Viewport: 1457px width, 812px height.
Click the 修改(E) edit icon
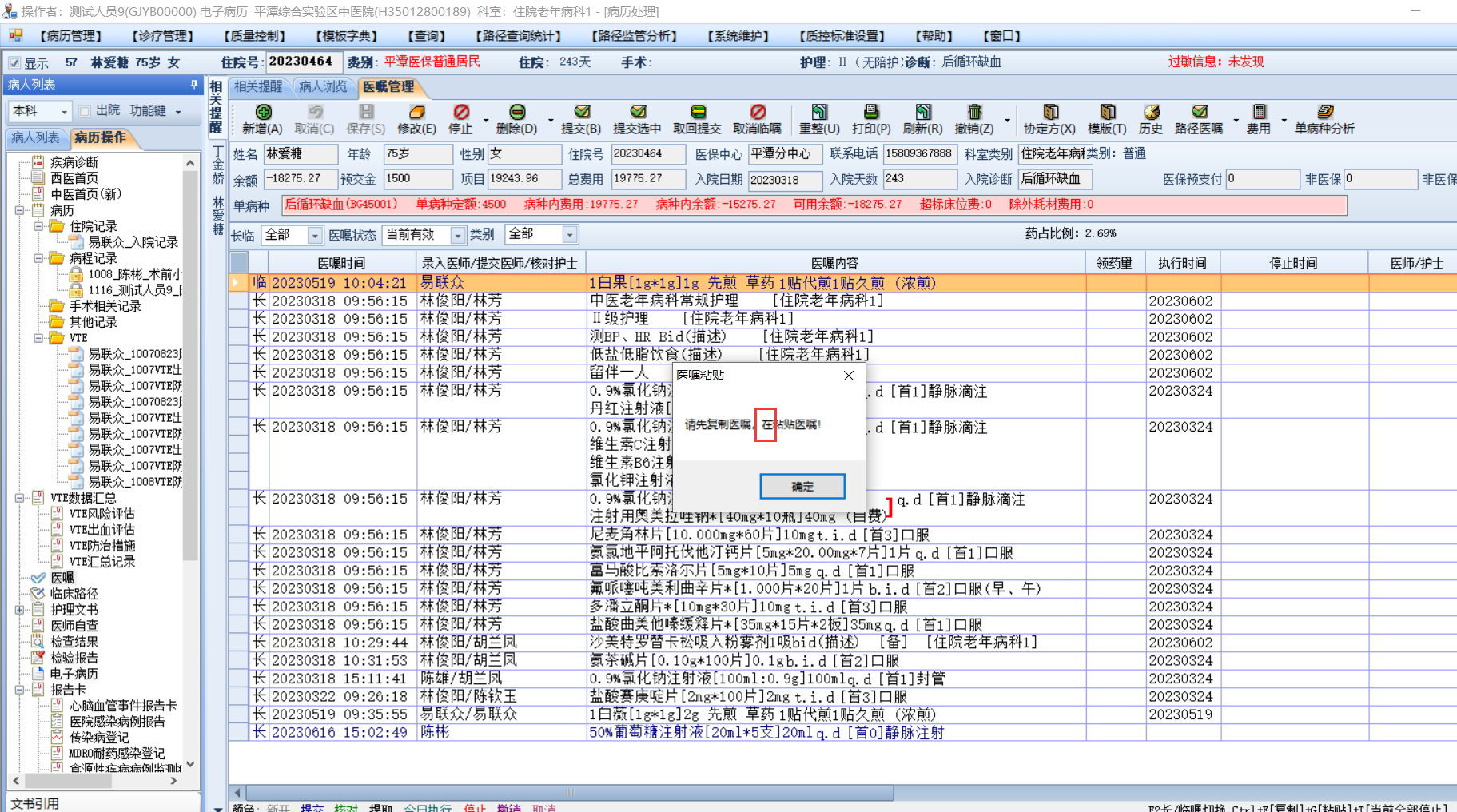coord(416,112)
